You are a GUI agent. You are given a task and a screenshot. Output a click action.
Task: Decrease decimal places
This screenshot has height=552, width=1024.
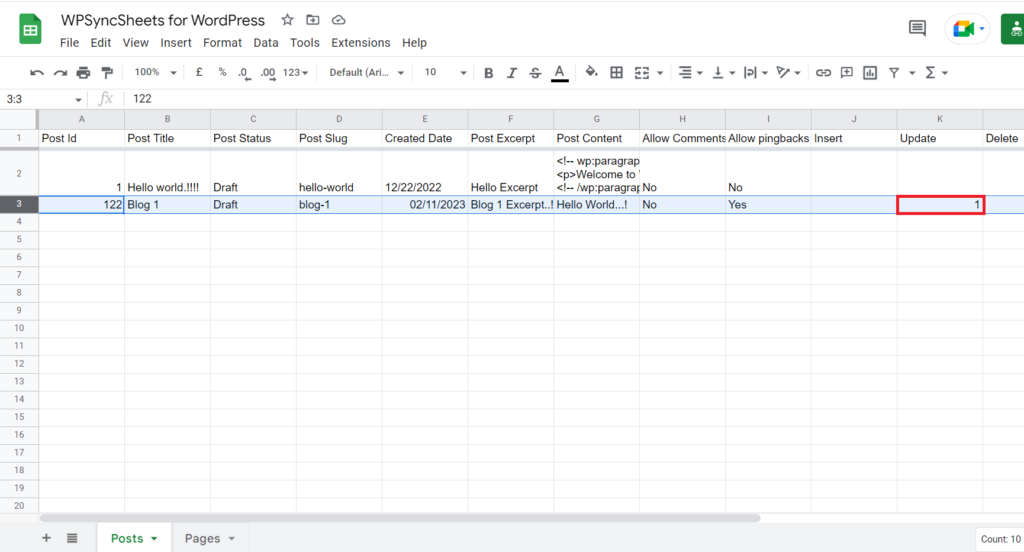[244, 73]
